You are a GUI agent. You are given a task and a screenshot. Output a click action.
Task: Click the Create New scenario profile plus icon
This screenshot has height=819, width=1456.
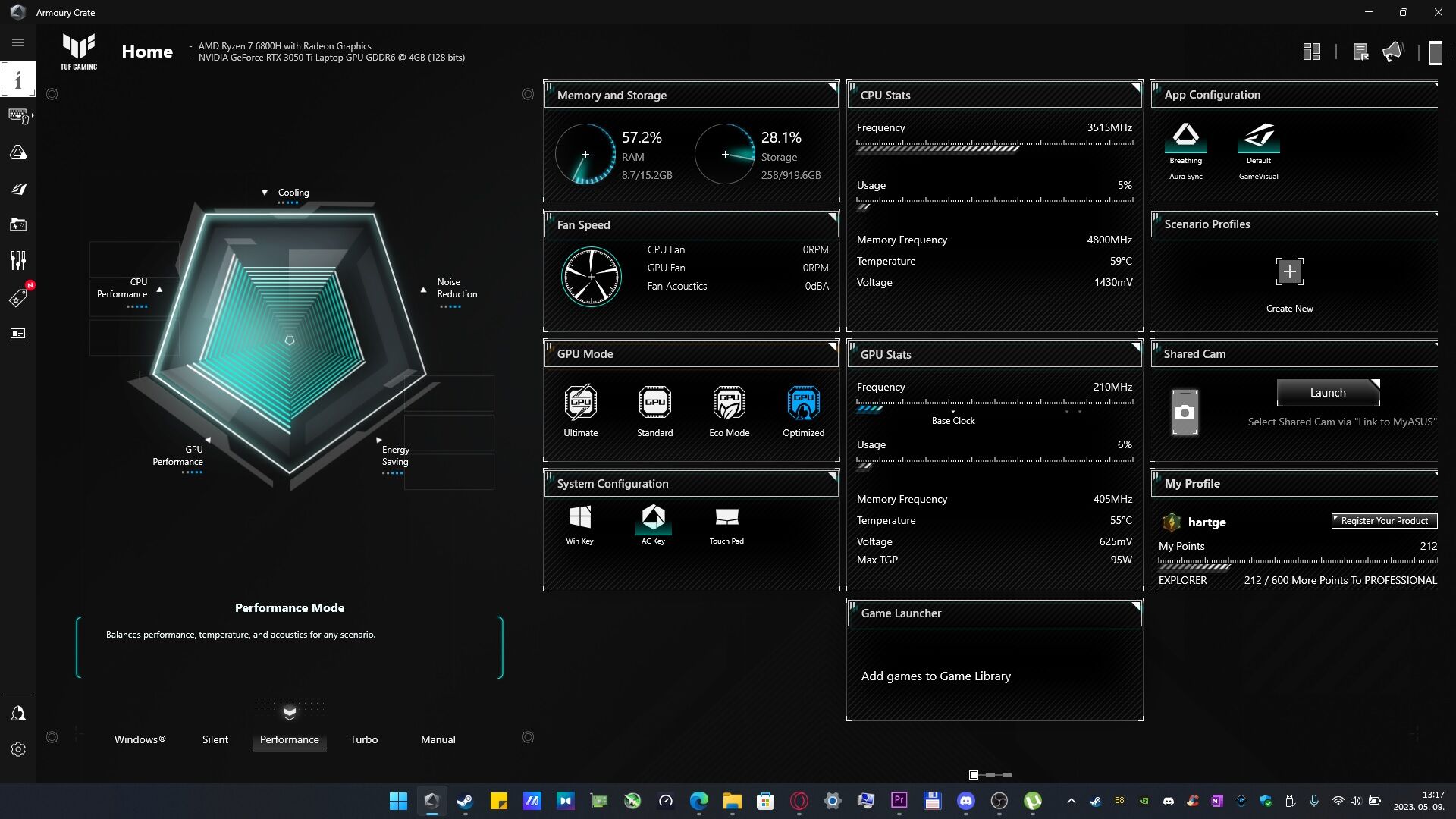coord(1289,271)
